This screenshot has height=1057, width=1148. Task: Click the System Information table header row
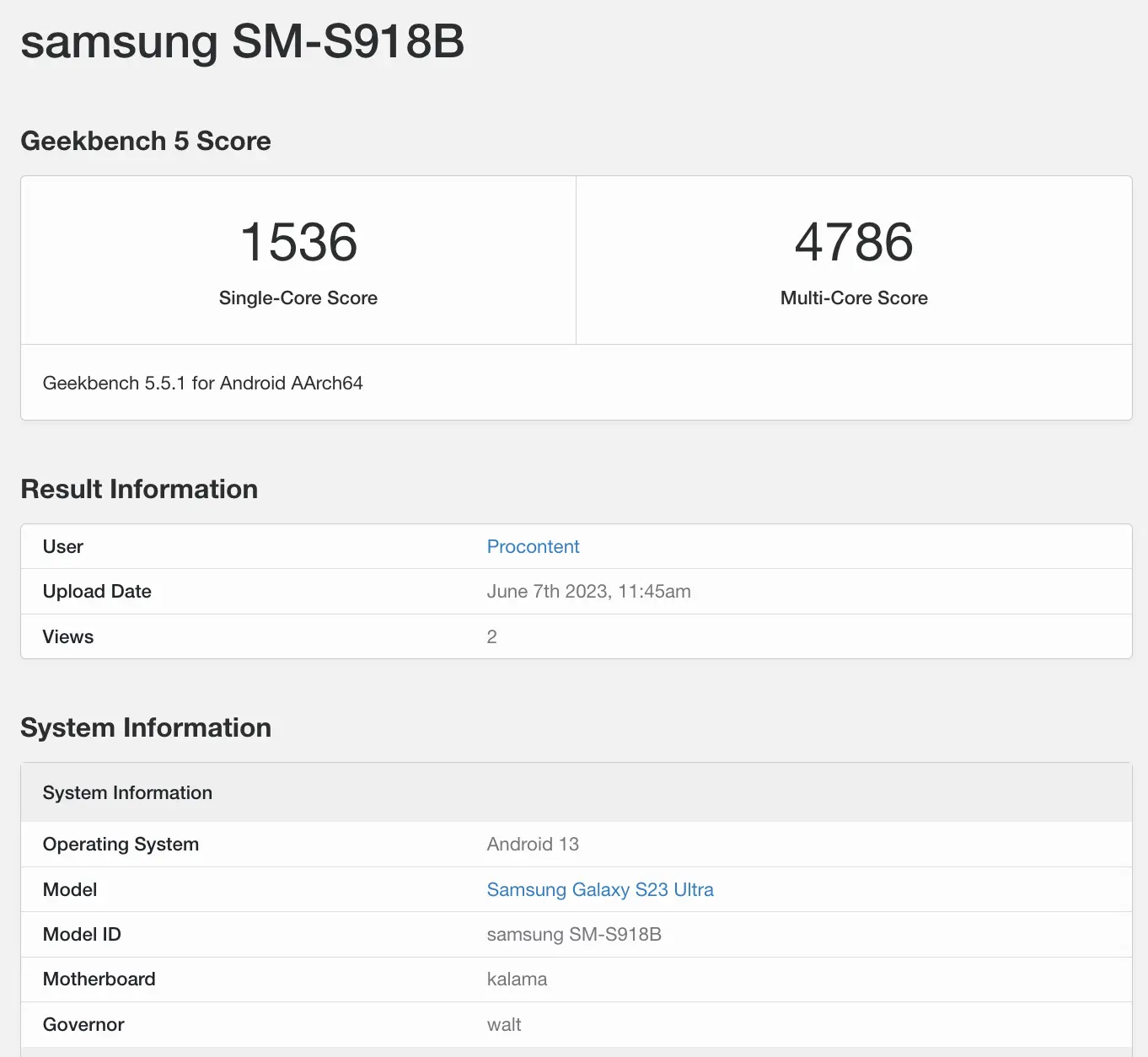tap(577, 792)
